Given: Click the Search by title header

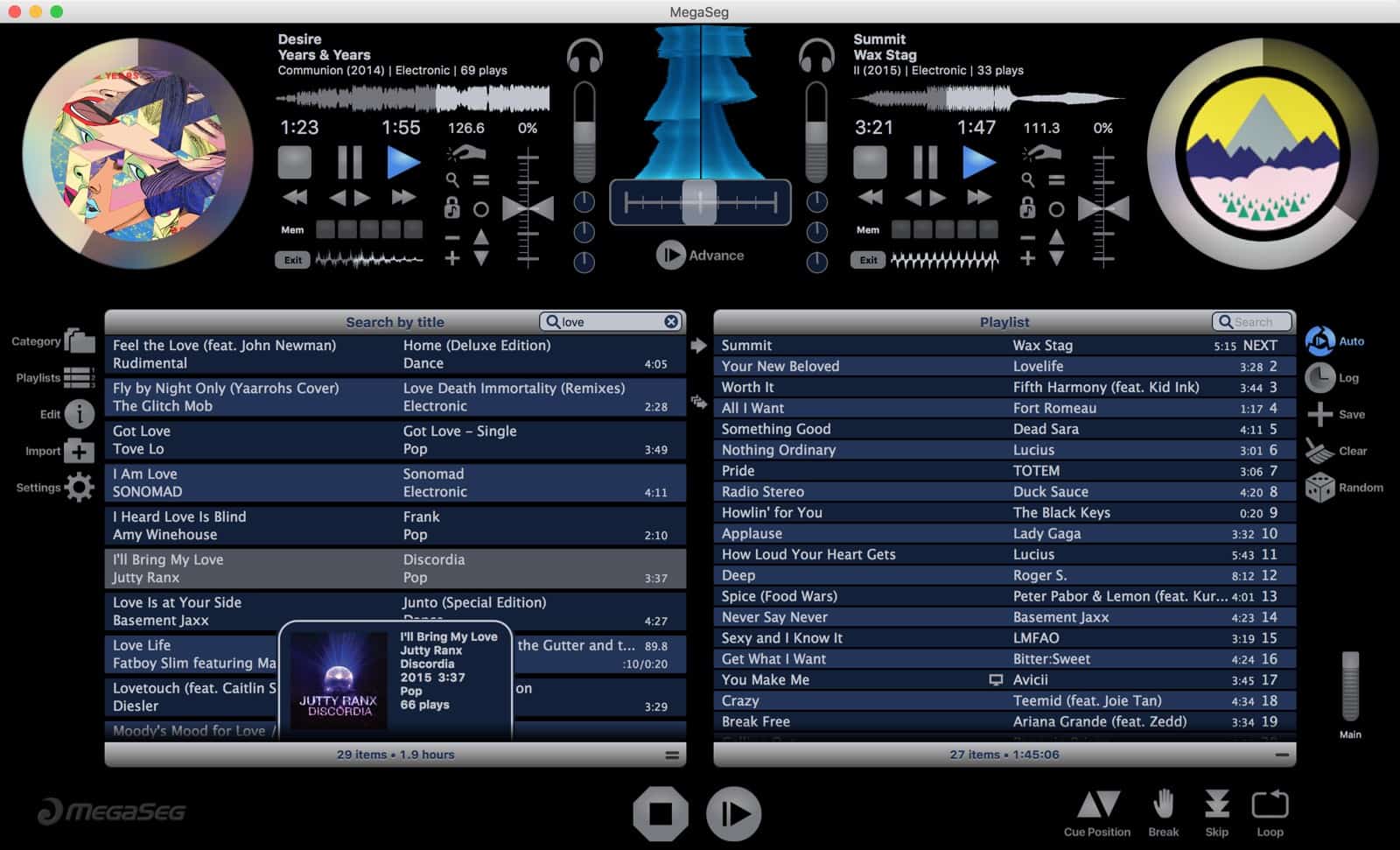Looking at the screenshot, I should click(x=395, y=322).
